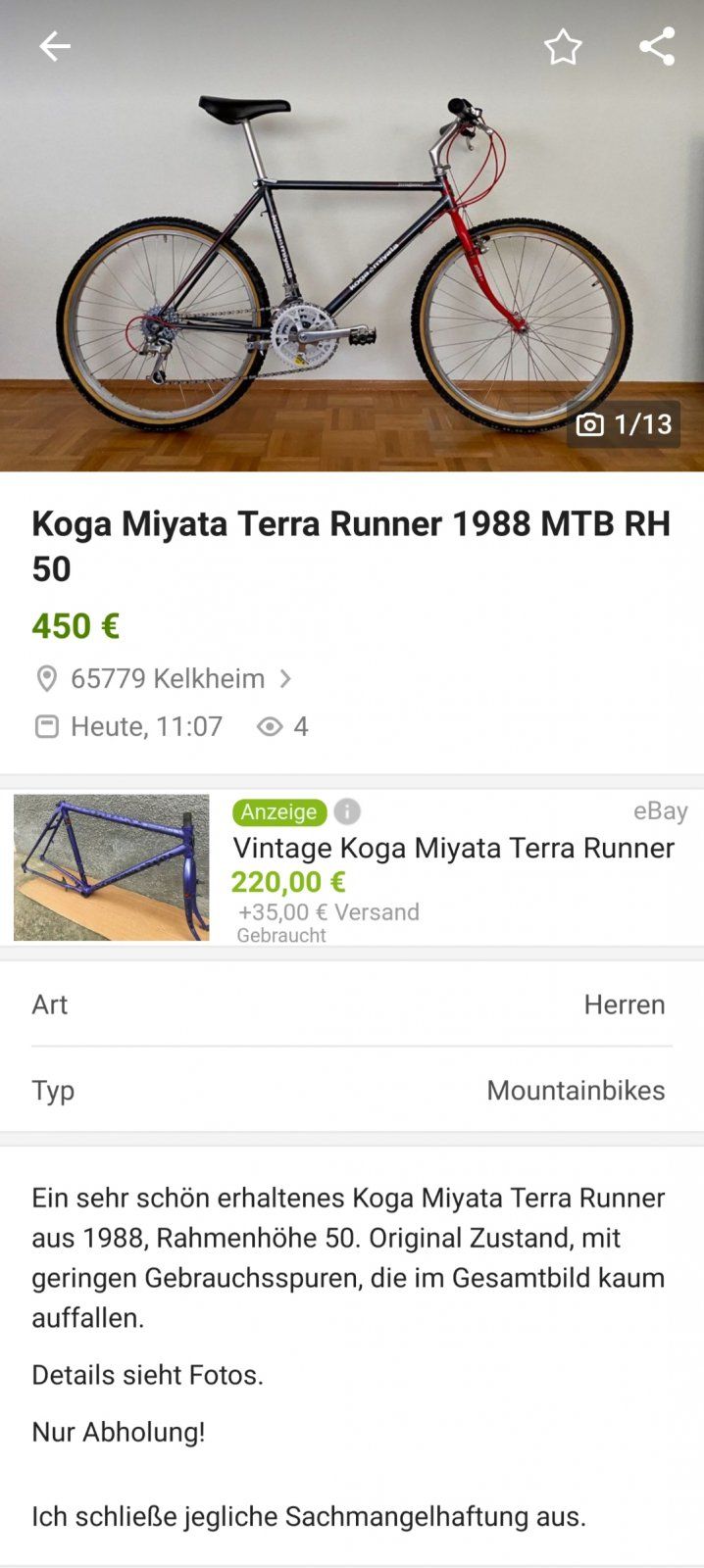
Task: Open the purple frame ad thumbnail
Action: point(111,867)
